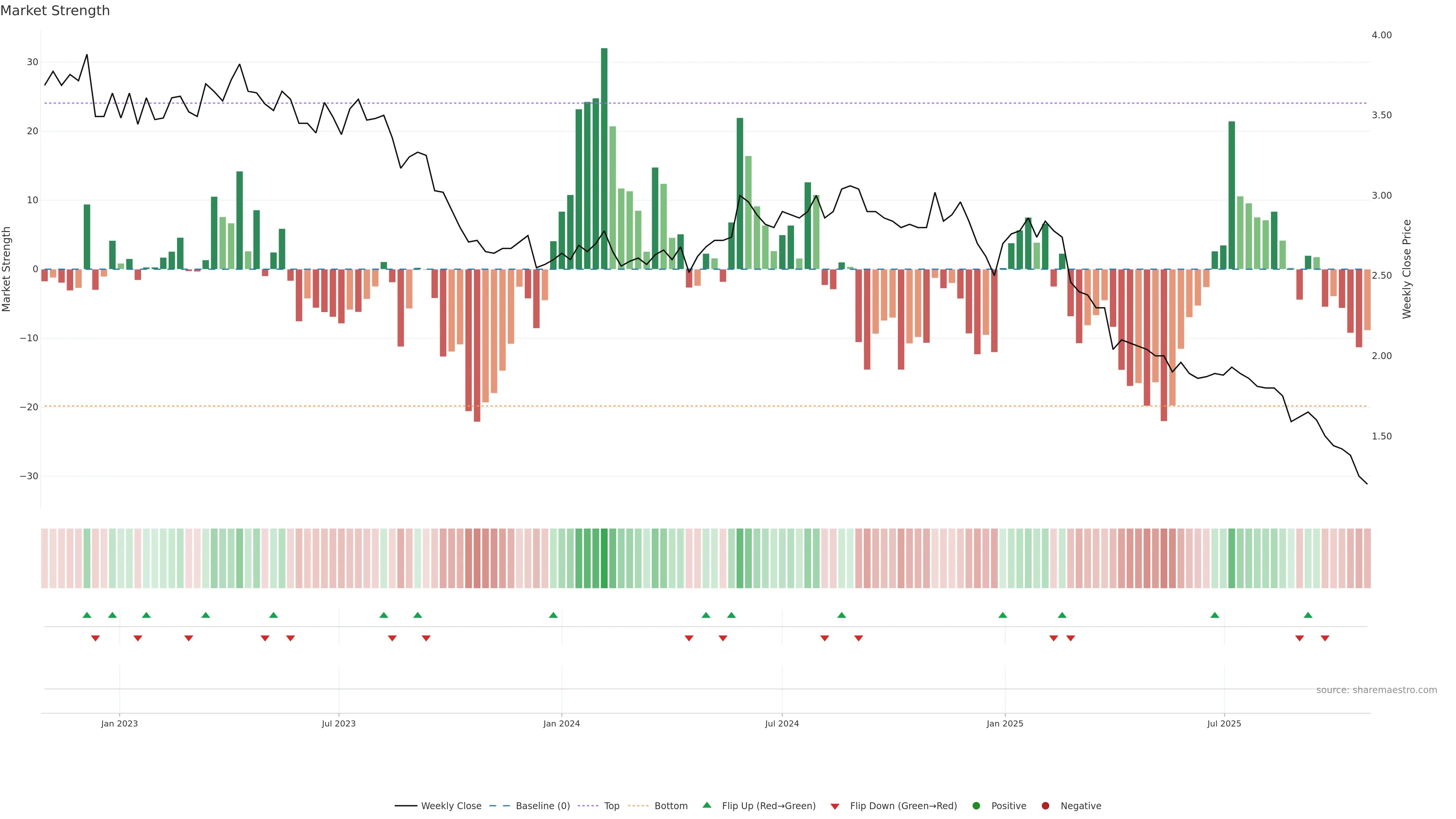Click Negative red circle legend icon
Screen dimensions: 1456x819
pos(1045,805)
